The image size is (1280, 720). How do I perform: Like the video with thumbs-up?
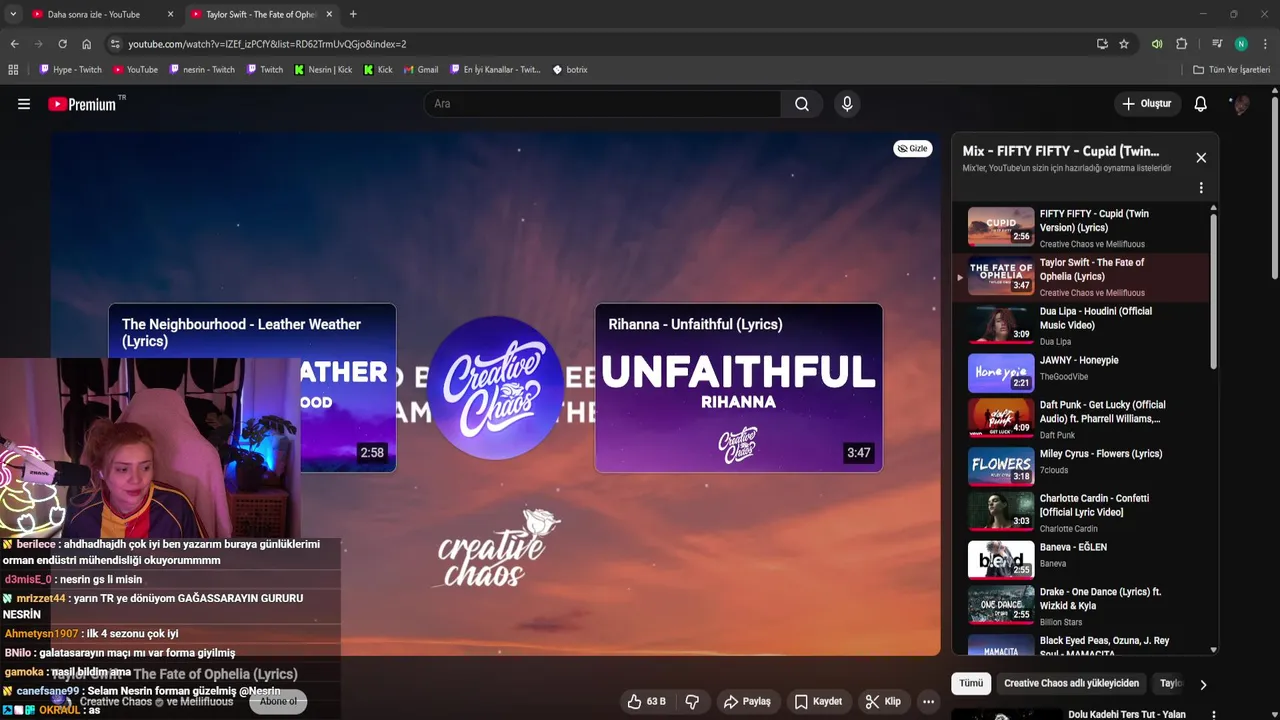pyautogui.click(x=646, y=702)
